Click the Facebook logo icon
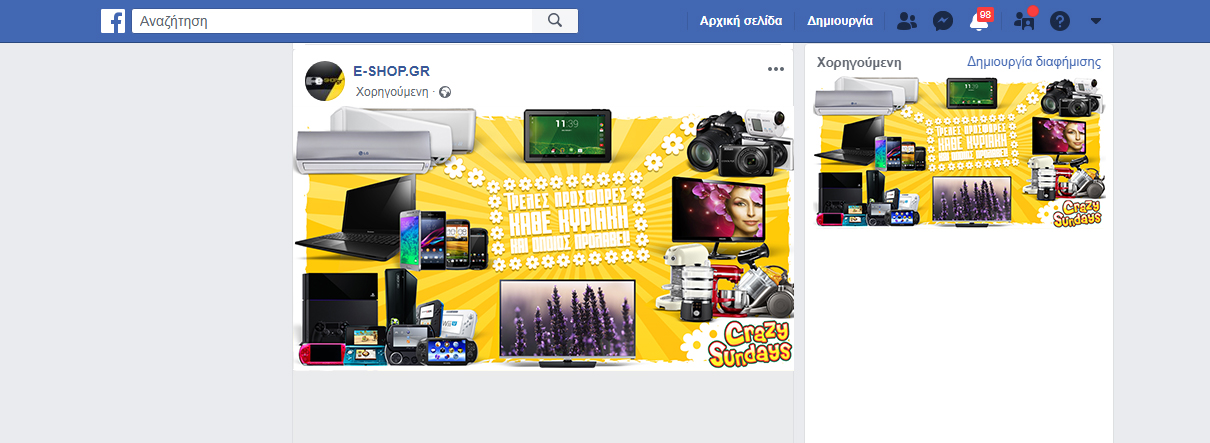The height and width of the screenshot is (443, 1210). (x=113, y=21)
